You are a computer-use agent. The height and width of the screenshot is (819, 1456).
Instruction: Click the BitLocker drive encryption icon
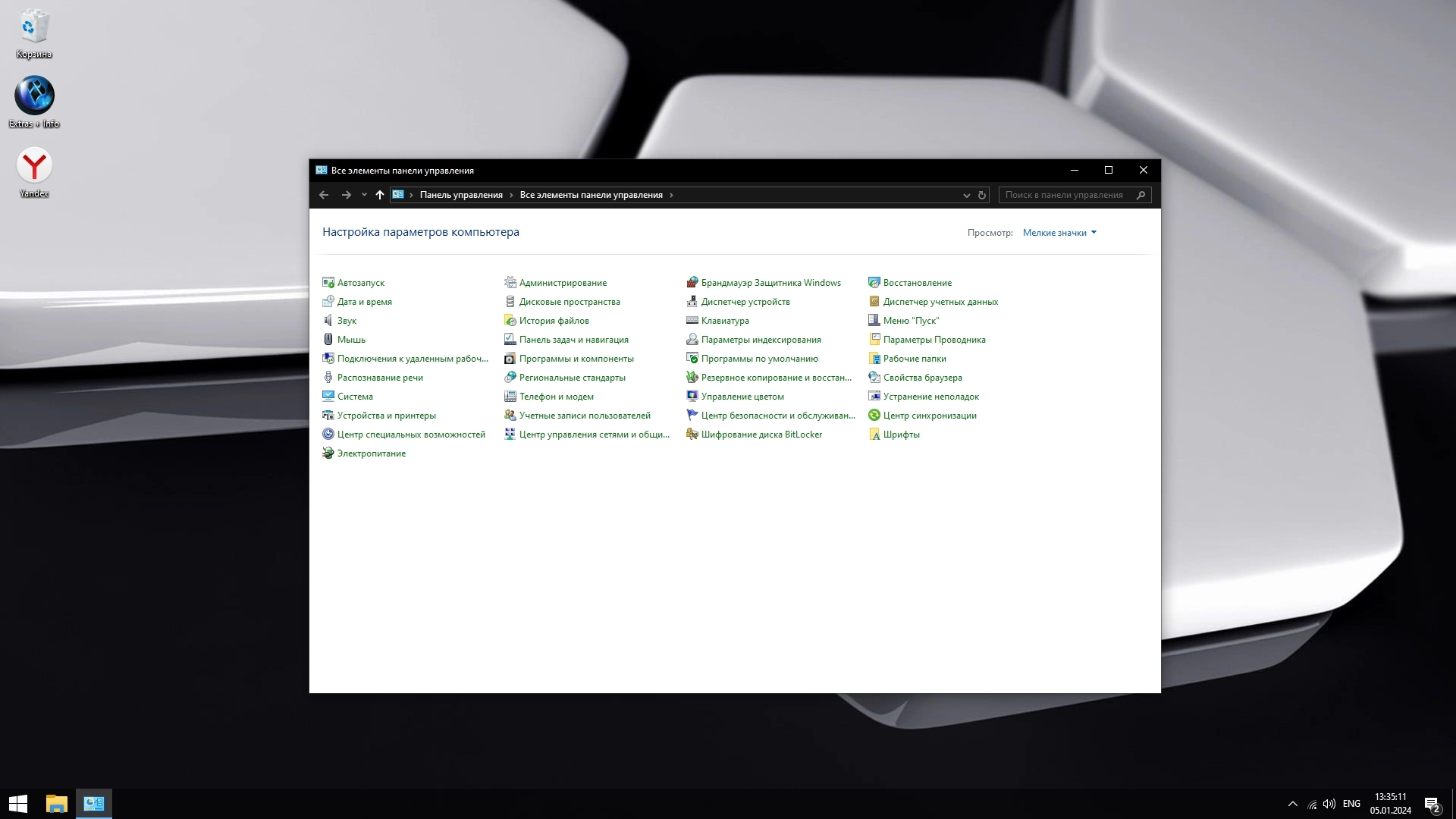pyautogui.click(x=692, y=435)
